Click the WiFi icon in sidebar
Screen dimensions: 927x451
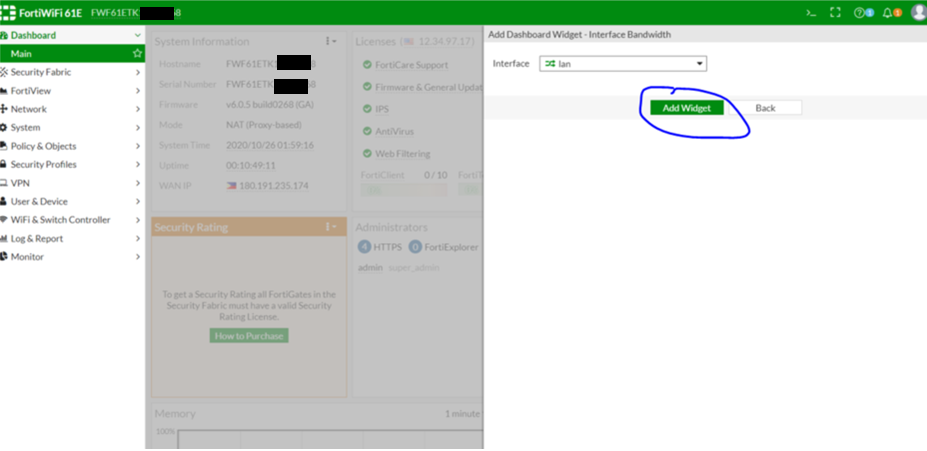click(x=4, y=219)
